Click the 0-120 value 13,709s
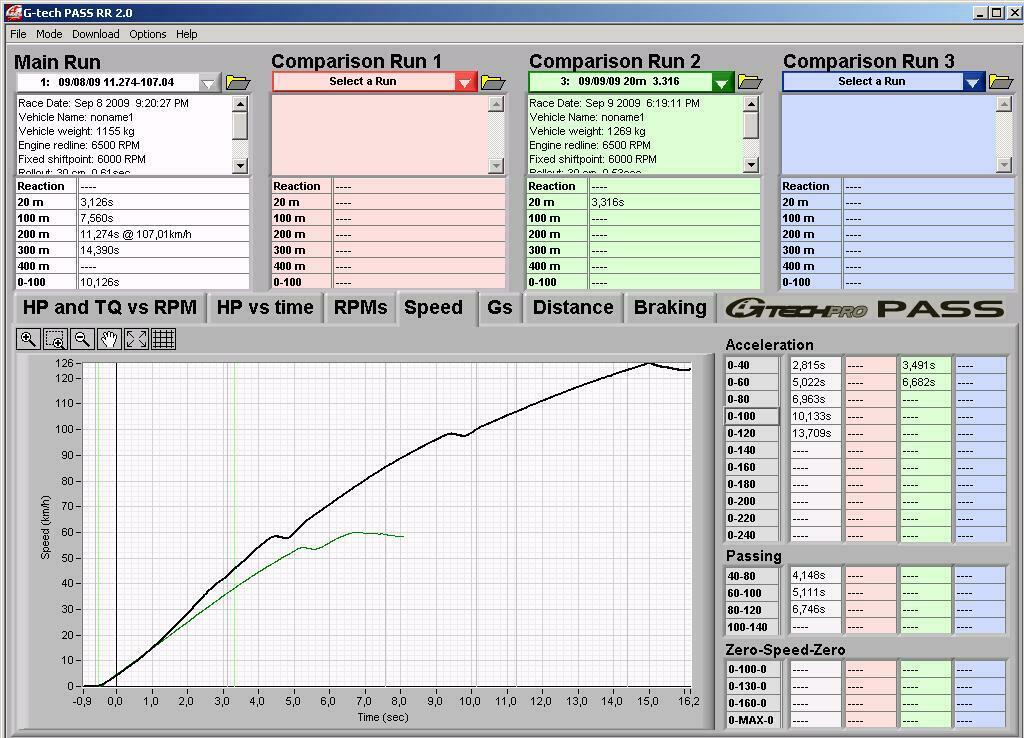 tap(816, 434)
